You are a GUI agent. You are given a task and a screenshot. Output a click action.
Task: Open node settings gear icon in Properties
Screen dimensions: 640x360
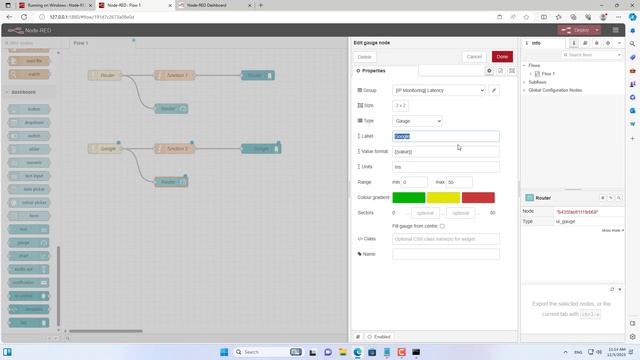point(489,71)
